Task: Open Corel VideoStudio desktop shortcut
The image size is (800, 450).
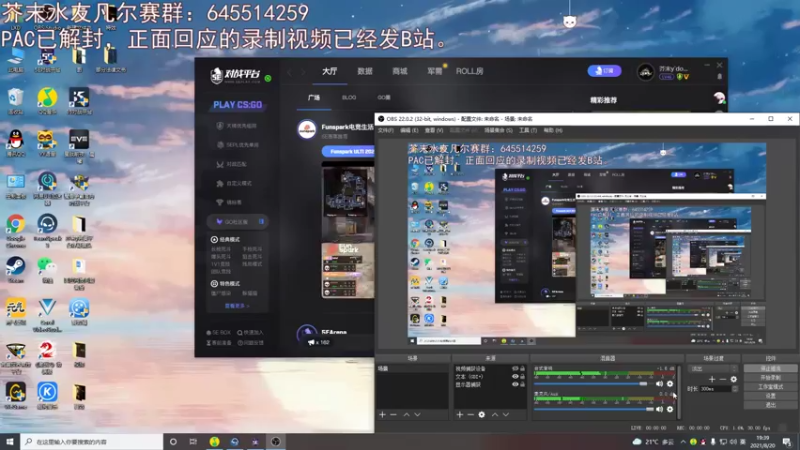Action: click(47, 314)
